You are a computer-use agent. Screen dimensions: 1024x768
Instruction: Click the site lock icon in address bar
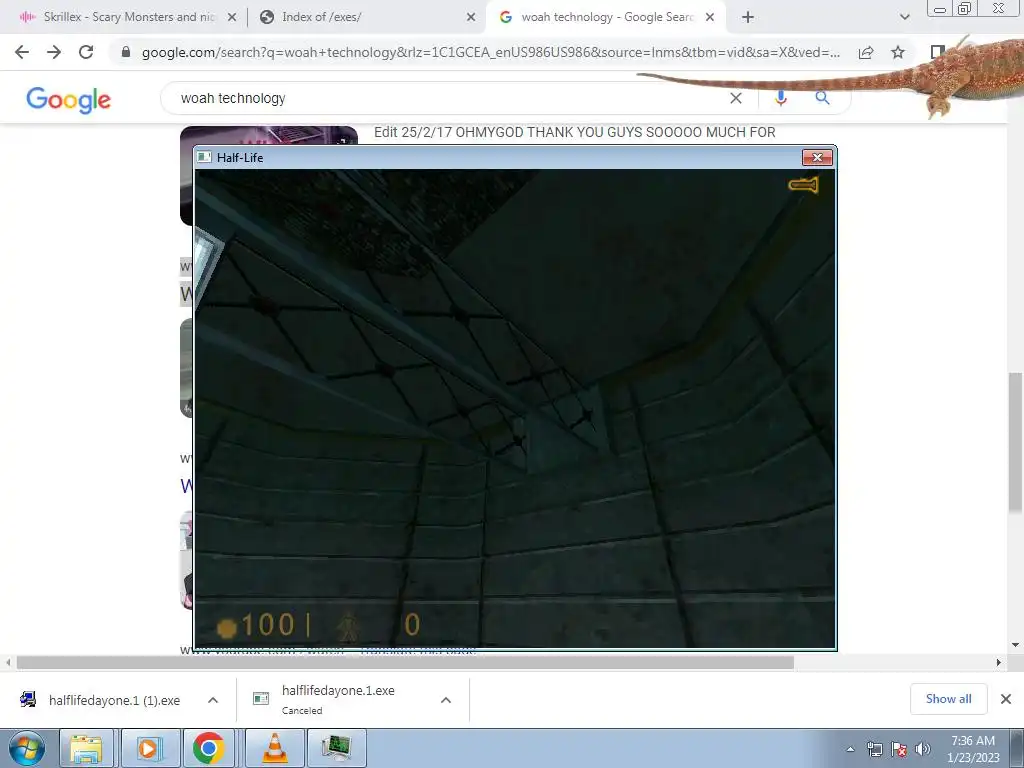point(126,52)
